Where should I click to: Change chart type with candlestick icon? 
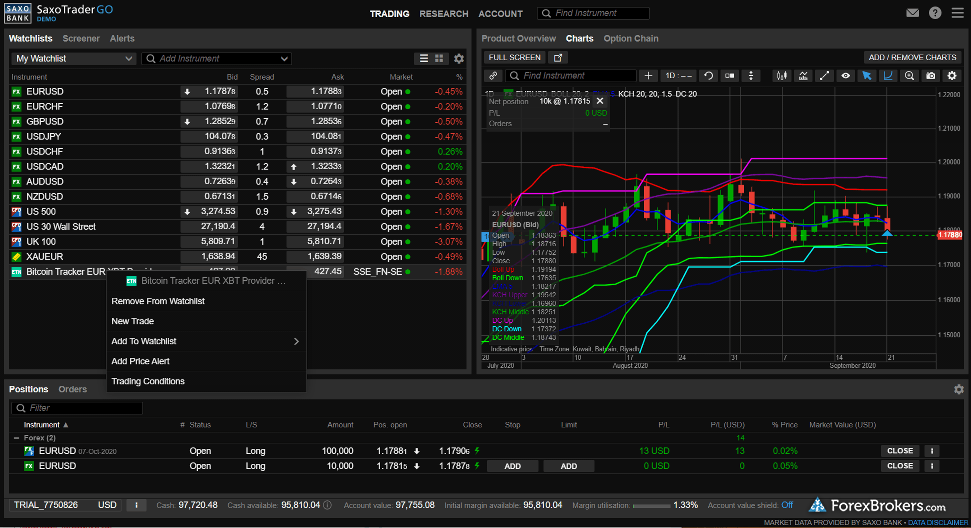[782, 76]
